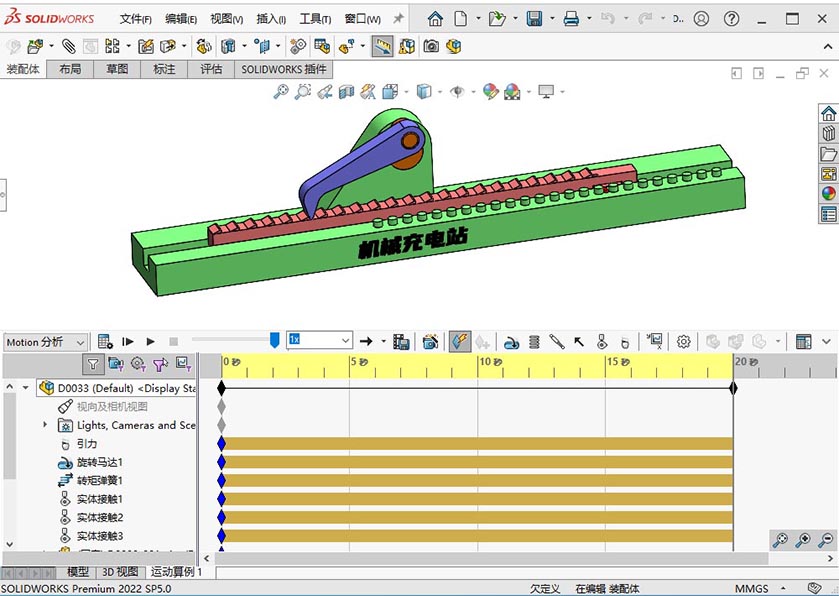Add a Motor from motion toolbar
The width and height of the screenshot is (839, 596).
click(x=511, y=341)
